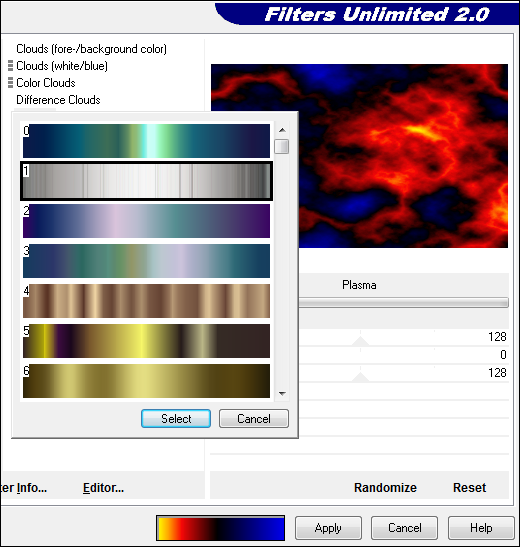
Task: Apply the Plasma filter
Action: 328,528
